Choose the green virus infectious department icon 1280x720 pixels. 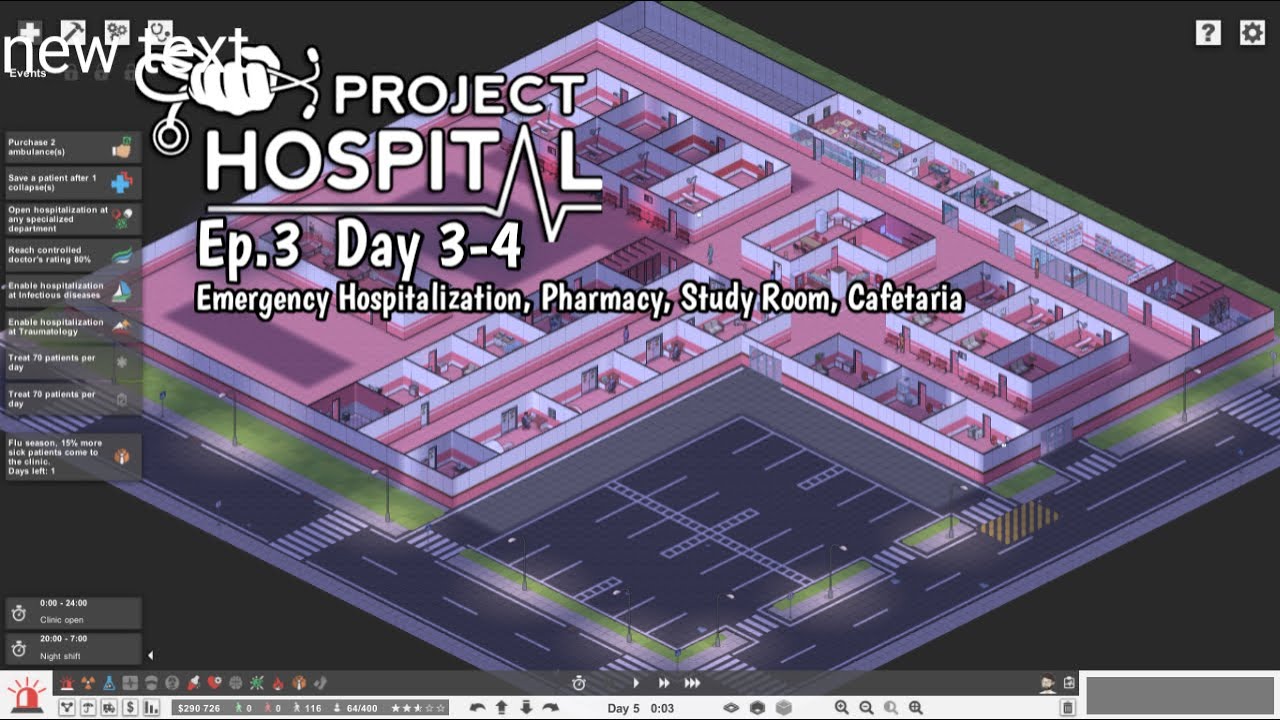pyautogui.click(x=257, y=683)
